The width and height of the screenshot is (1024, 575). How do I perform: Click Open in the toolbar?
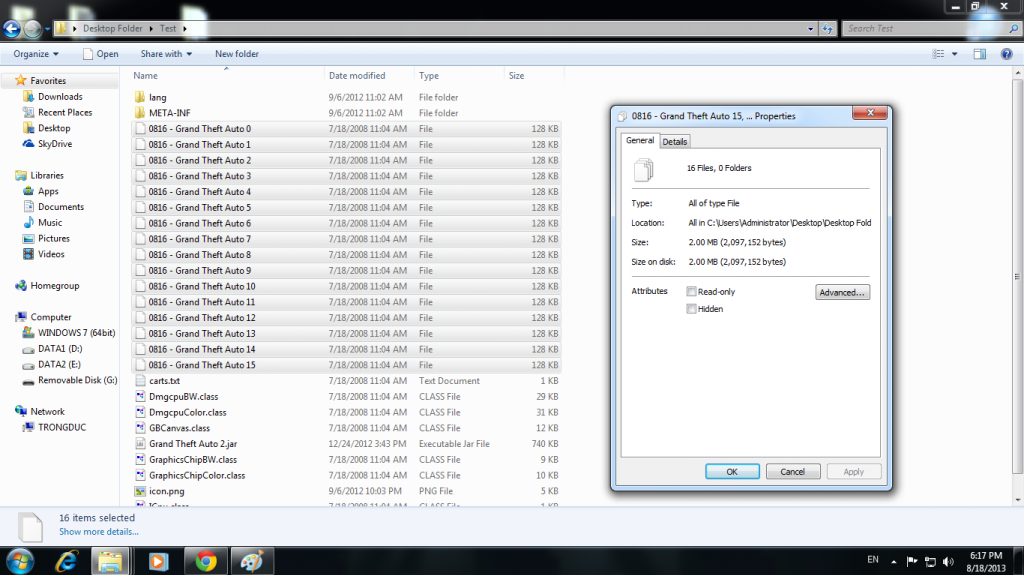tap(101, 54)
